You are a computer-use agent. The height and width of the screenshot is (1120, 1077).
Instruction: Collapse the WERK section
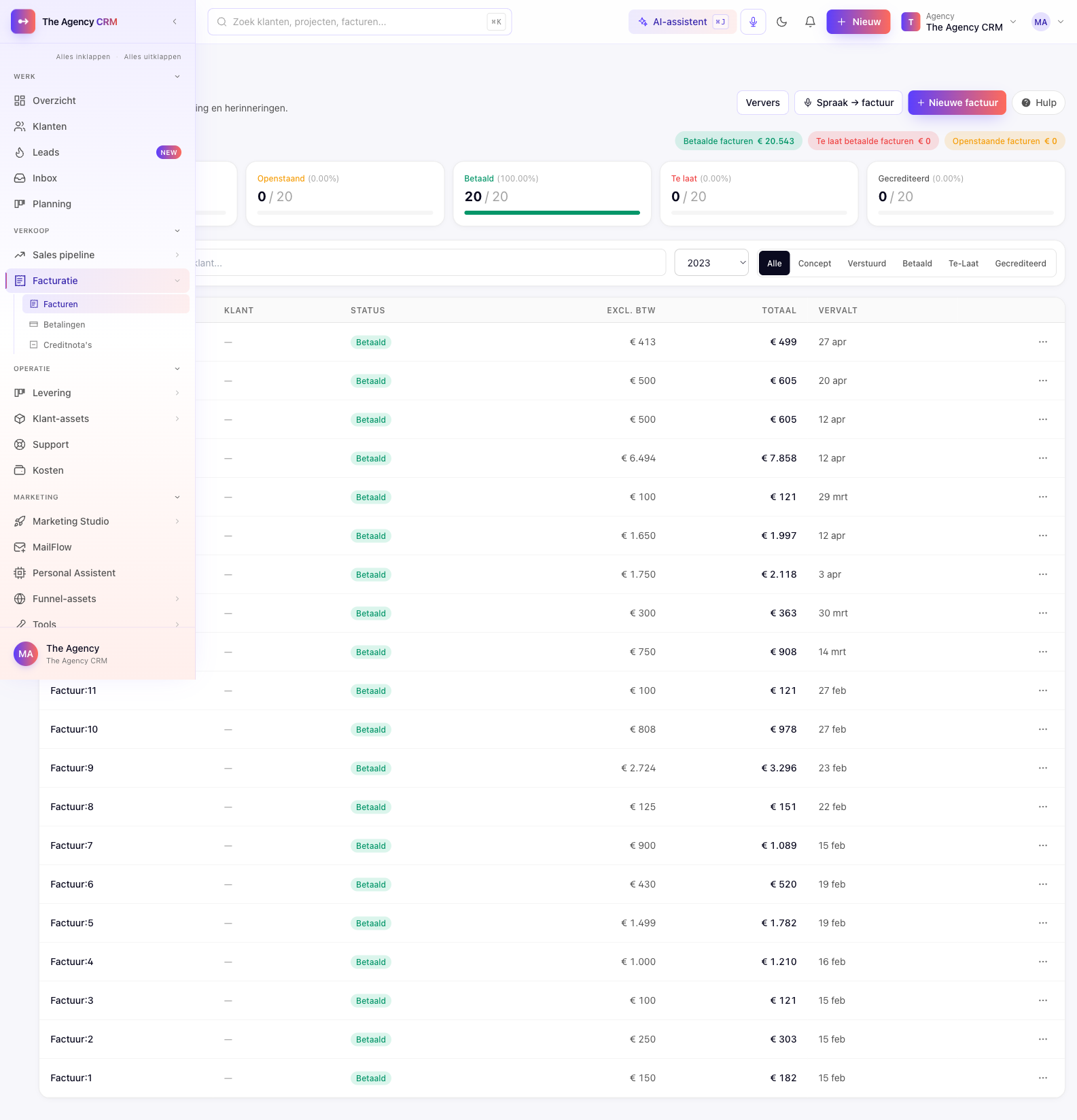(177, 77)
